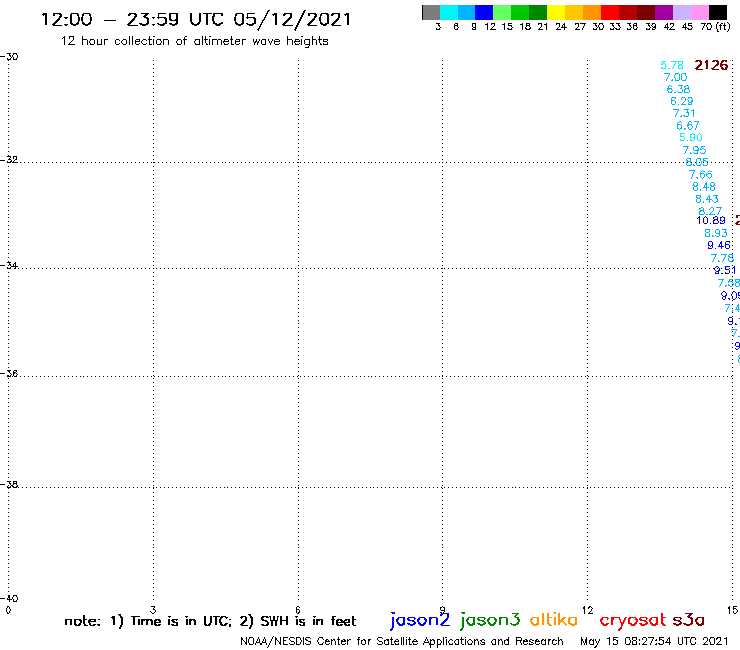Viewport: 740px width, 650px height.
Task: Click the -38 latitude axis label
Action: [x=9, y=484]
